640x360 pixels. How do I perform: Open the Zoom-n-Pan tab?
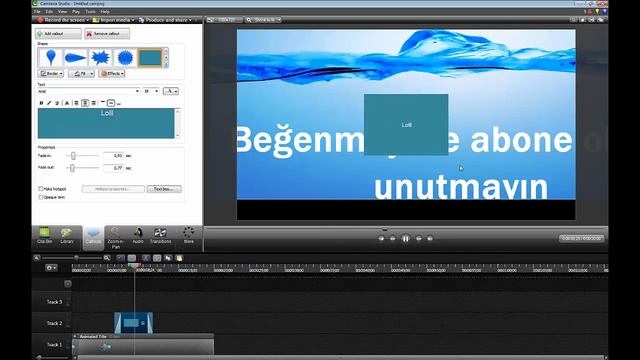116,238
